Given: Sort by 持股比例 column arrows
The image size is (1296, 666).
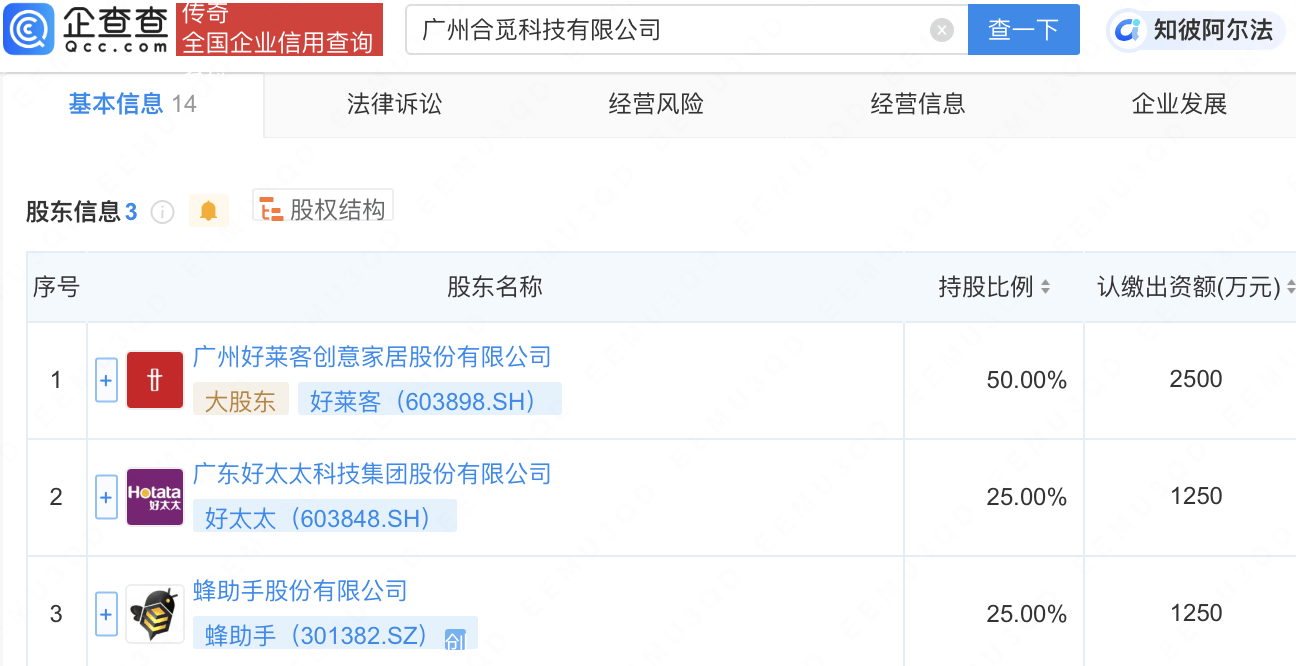Looking at the screenshot, I should coord(1045,288).
